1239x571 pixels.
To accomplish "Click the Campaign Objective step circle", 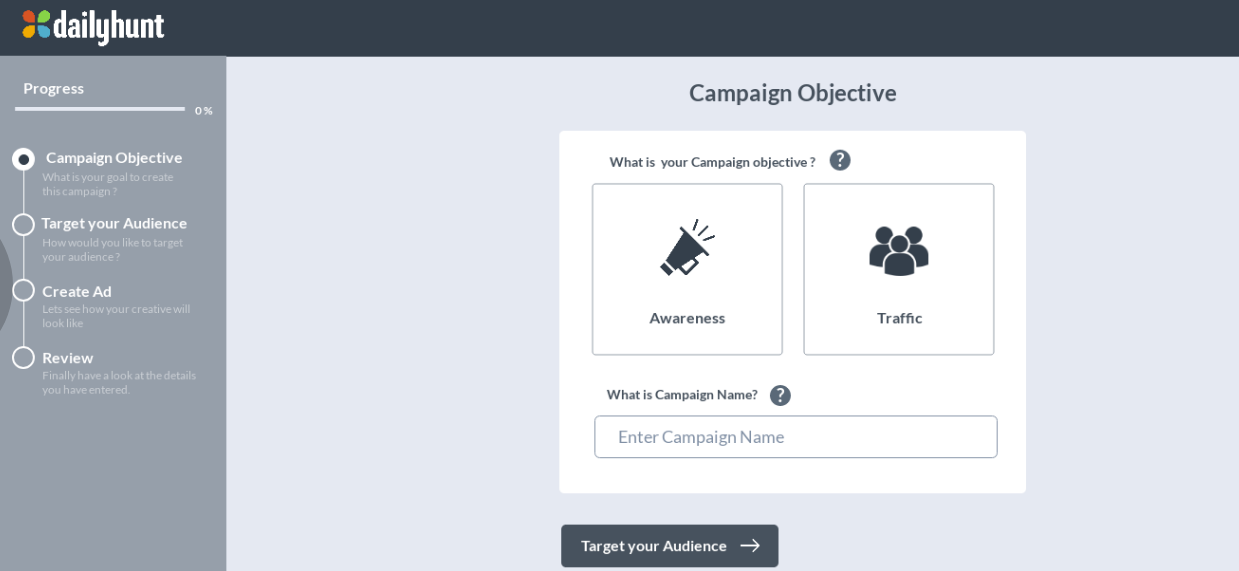I will pos(23,159).
